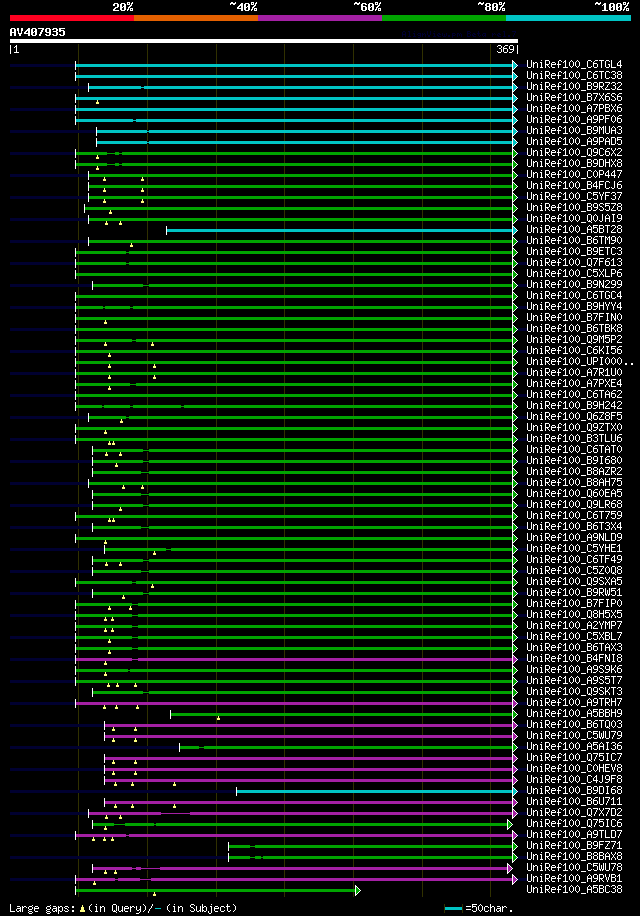The width and height of the screenshot is (640, 916).
Task: Select label UniRef100_B6TM90
Action: click(574, 240)
